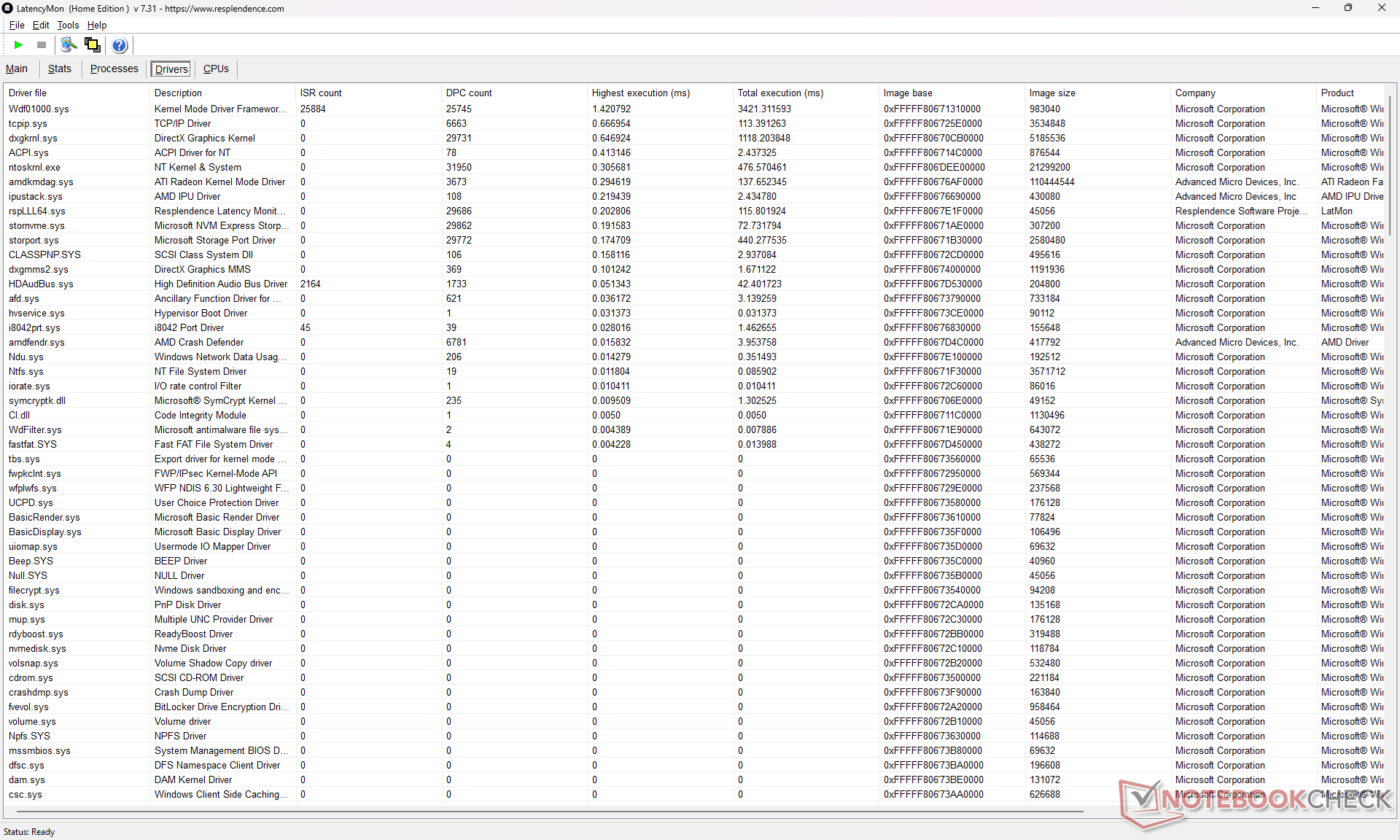
Task: Switch to the CPUs tab
Action: click(x=216, y=69)
